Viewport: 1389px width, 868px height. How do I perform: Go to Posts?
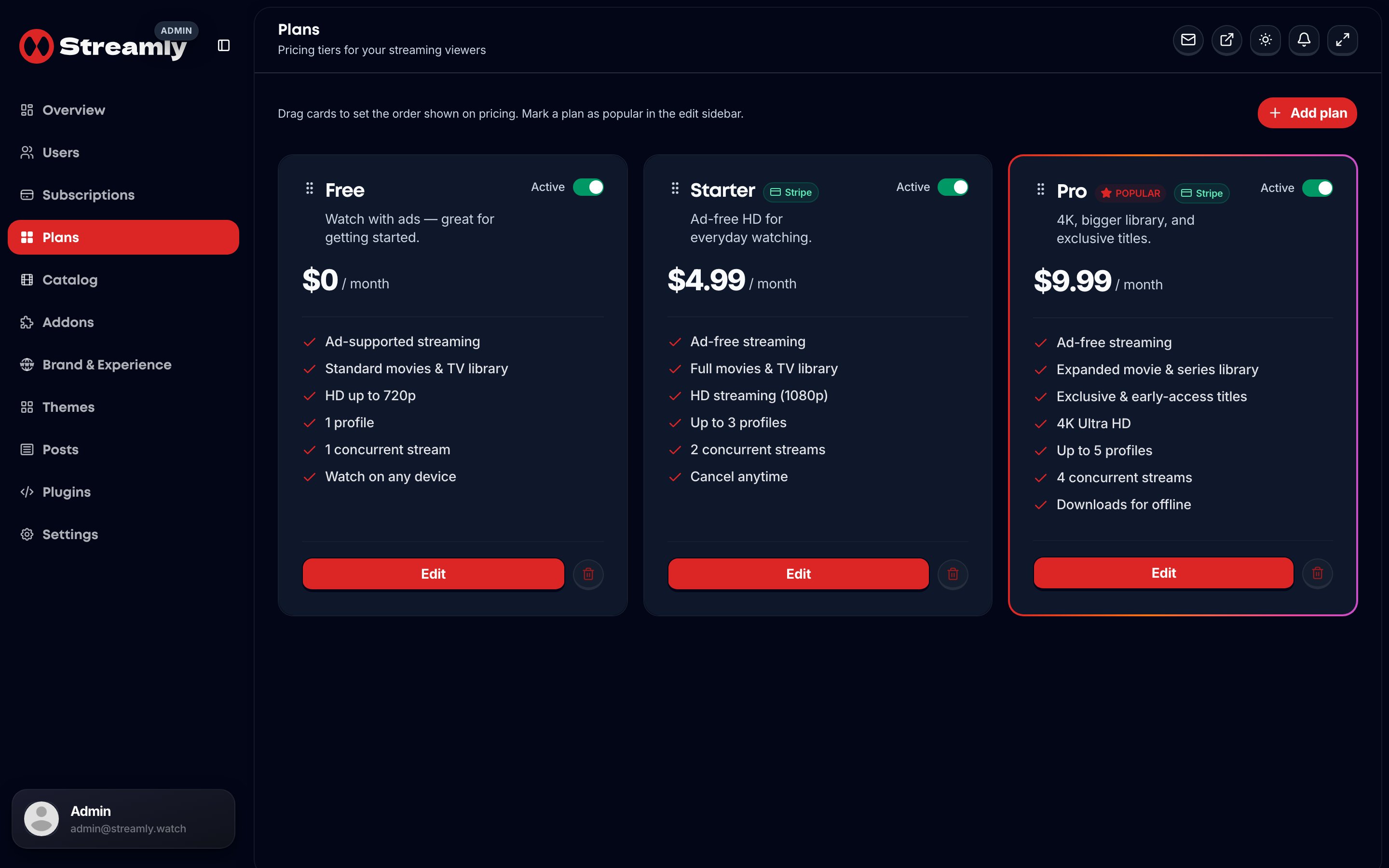pyautogui.click(x=123, y=449)
